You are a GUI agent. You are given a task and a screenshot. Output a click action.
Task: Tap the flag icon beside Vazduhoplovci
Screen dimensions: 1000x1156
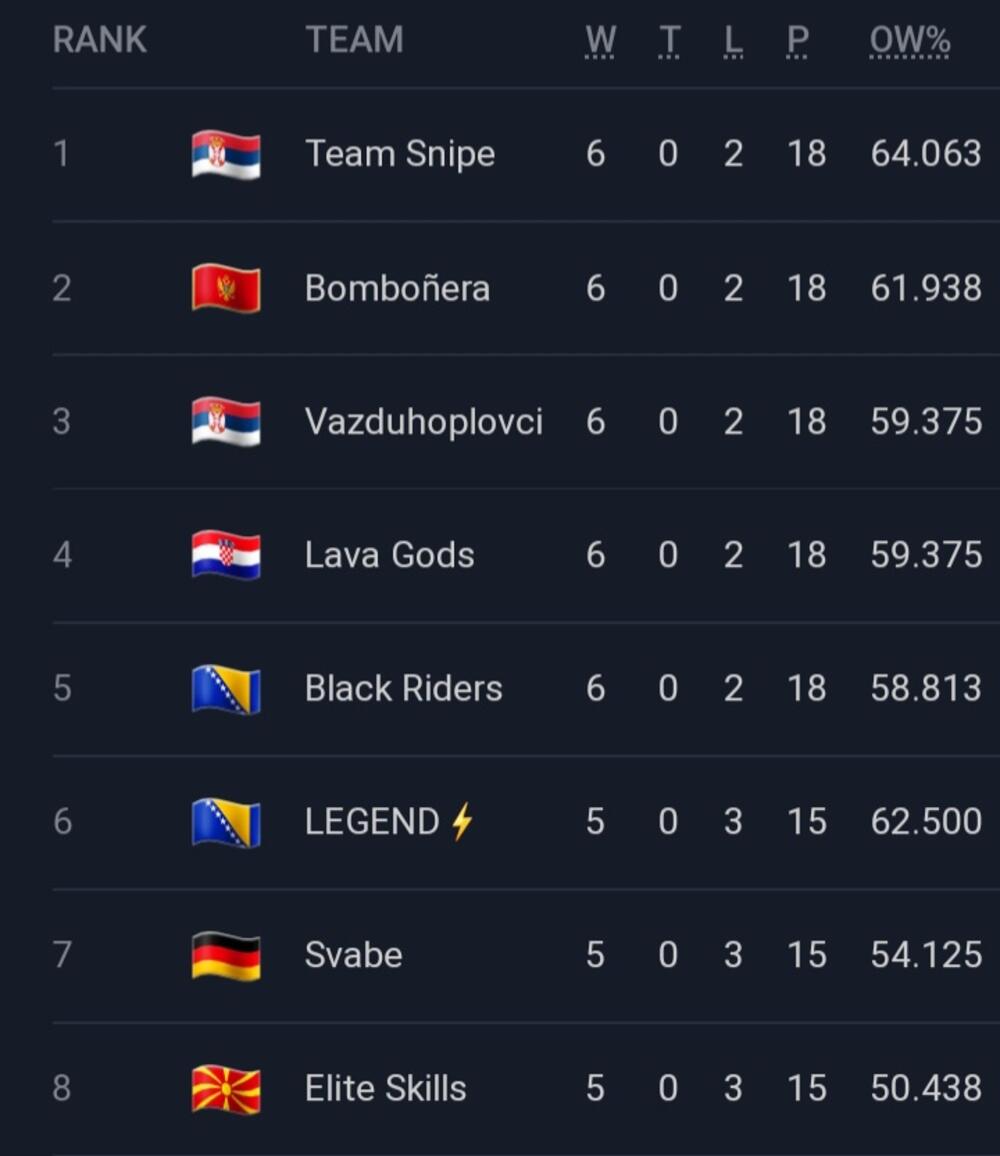(x=226, y=422)
